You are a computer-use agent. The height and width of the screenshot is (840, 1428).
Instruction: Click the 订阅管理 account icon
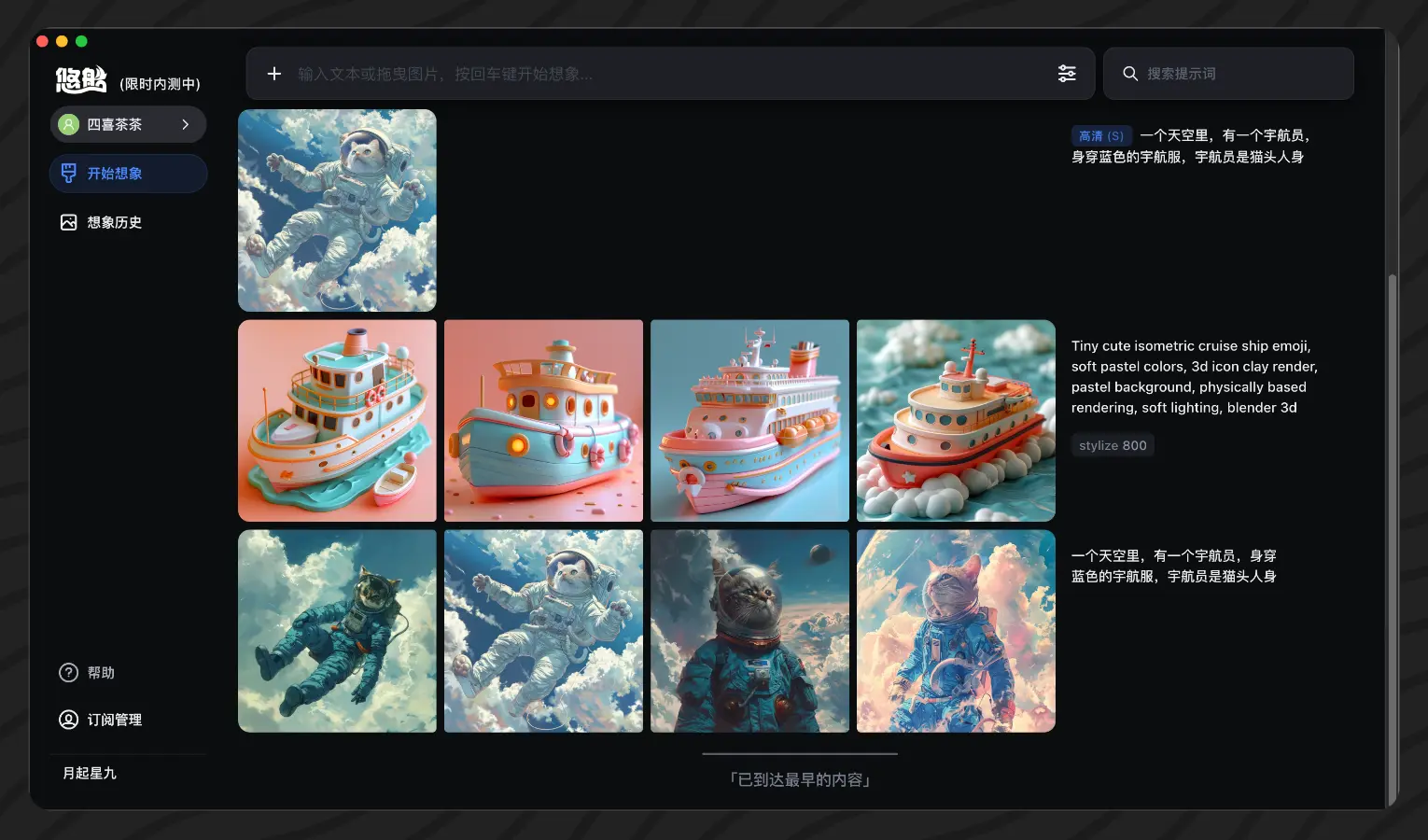[68, 720]
